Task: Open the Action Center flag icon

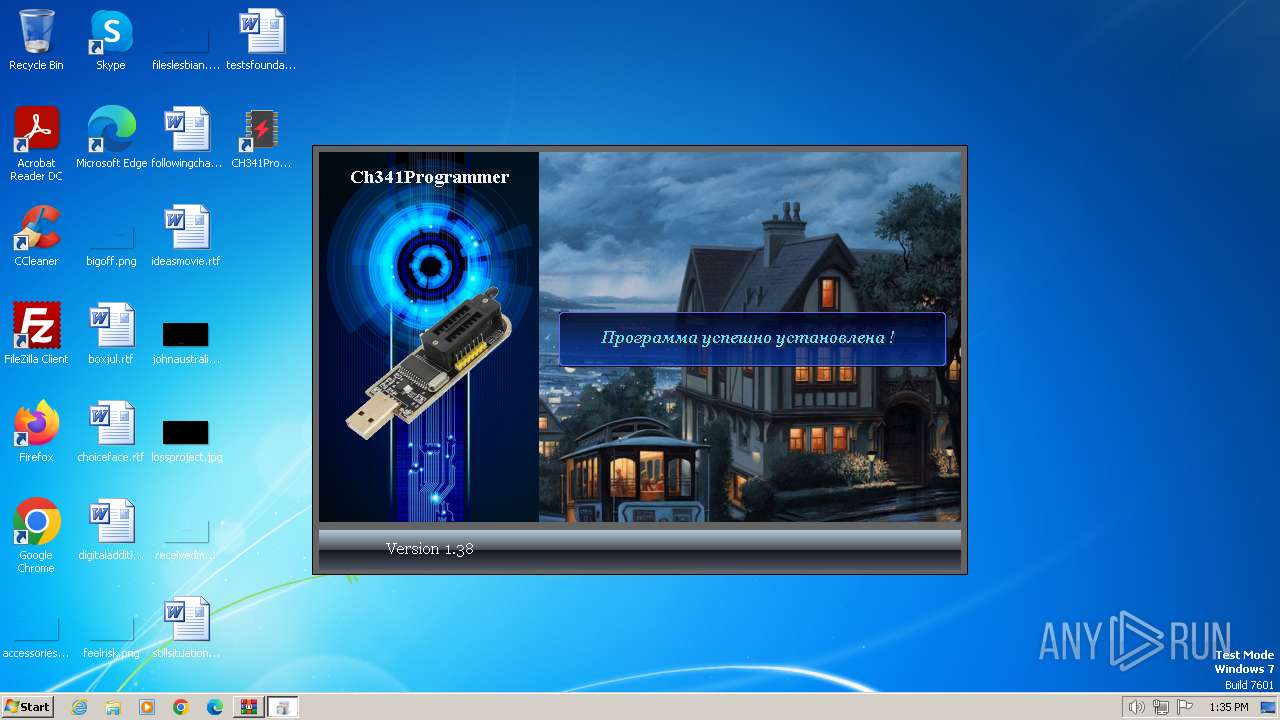Action: (x=1186, y=707)
